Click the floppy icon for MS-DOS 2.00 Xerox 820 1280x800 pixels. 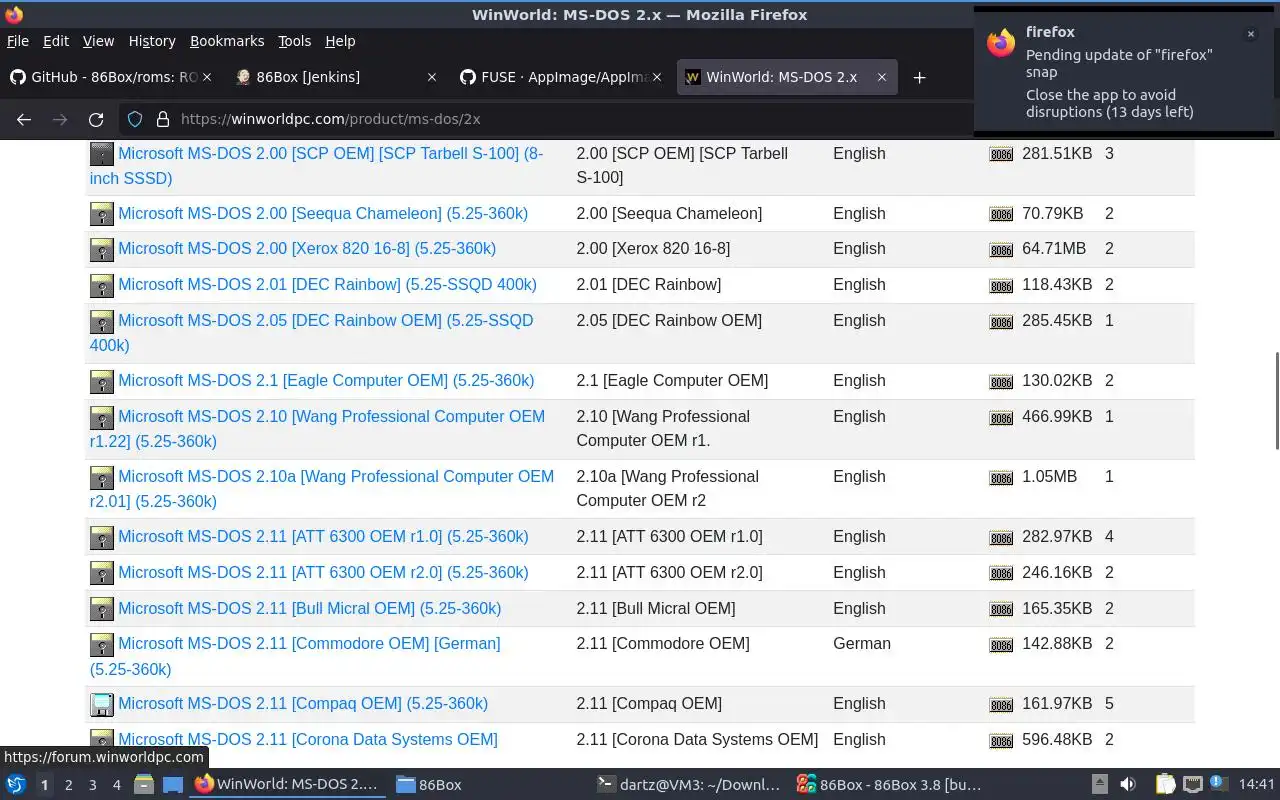[102, 249]
